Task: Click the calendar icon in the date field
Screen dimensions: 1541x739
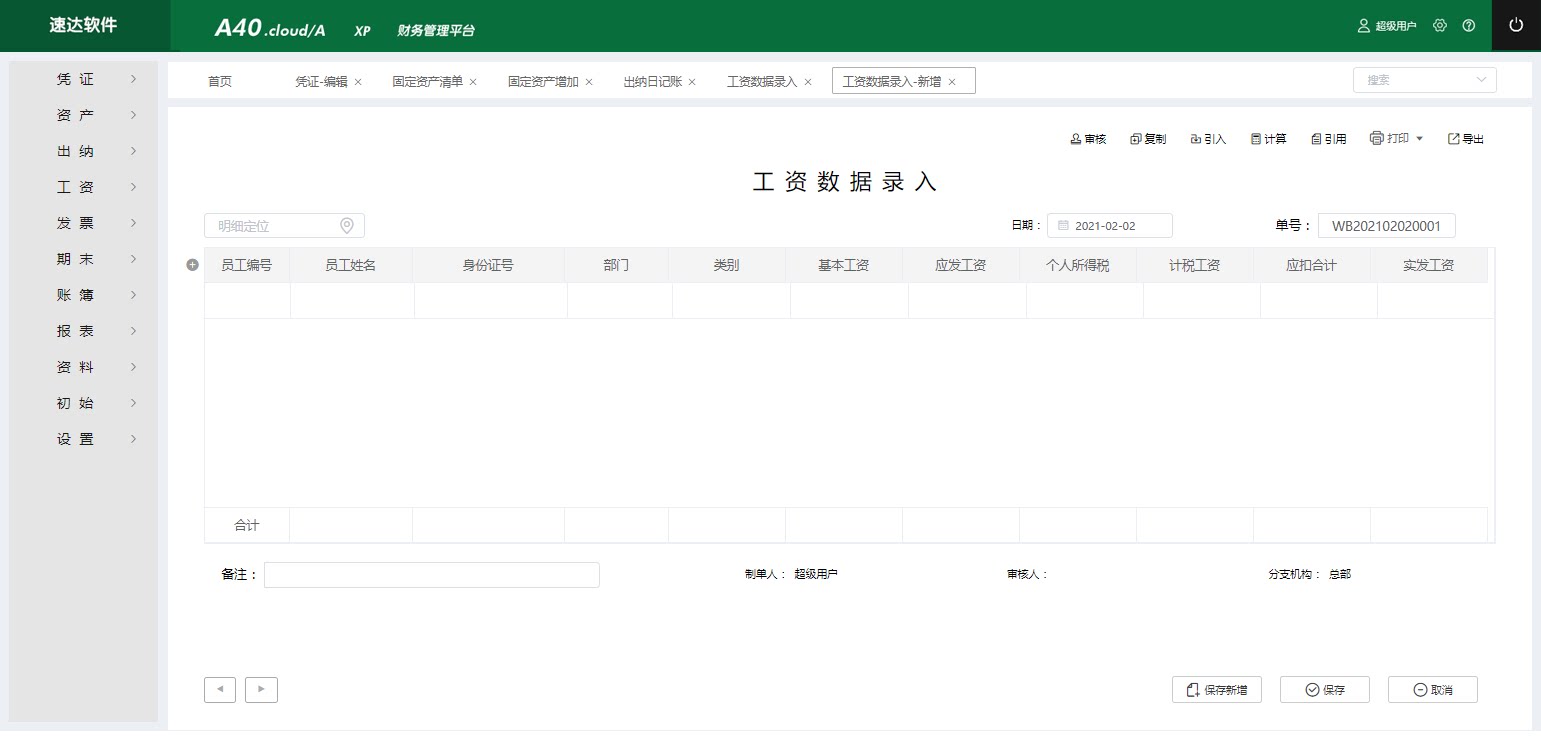Action: tap(1063, 226)
